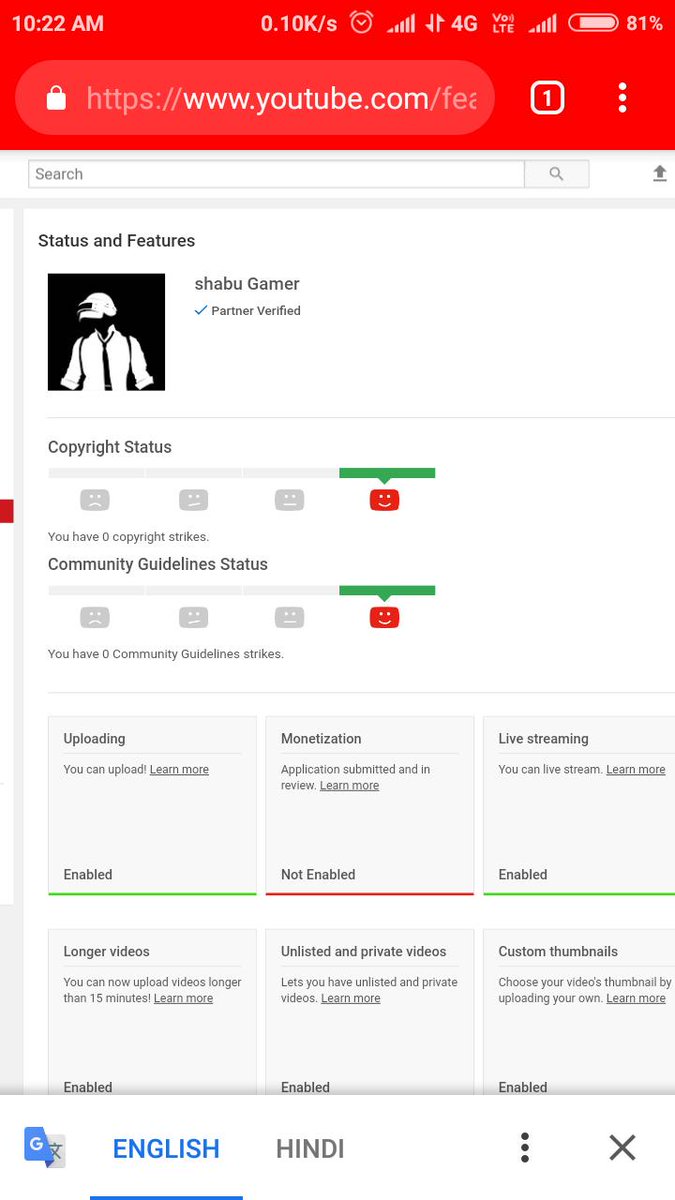Screen dimensions: 675x1200
Task: Click the Partner Verified checkmark icon
Action: click(x=200, y=311)
